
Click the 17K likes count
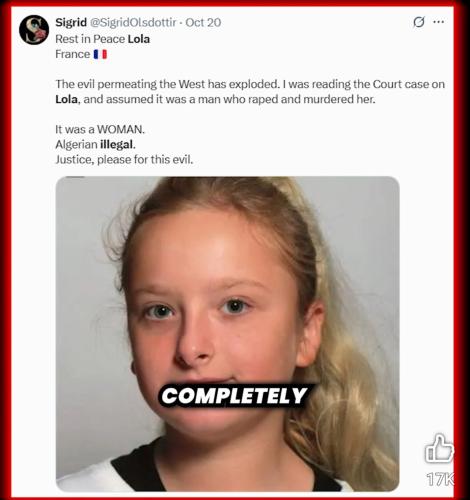440,479
